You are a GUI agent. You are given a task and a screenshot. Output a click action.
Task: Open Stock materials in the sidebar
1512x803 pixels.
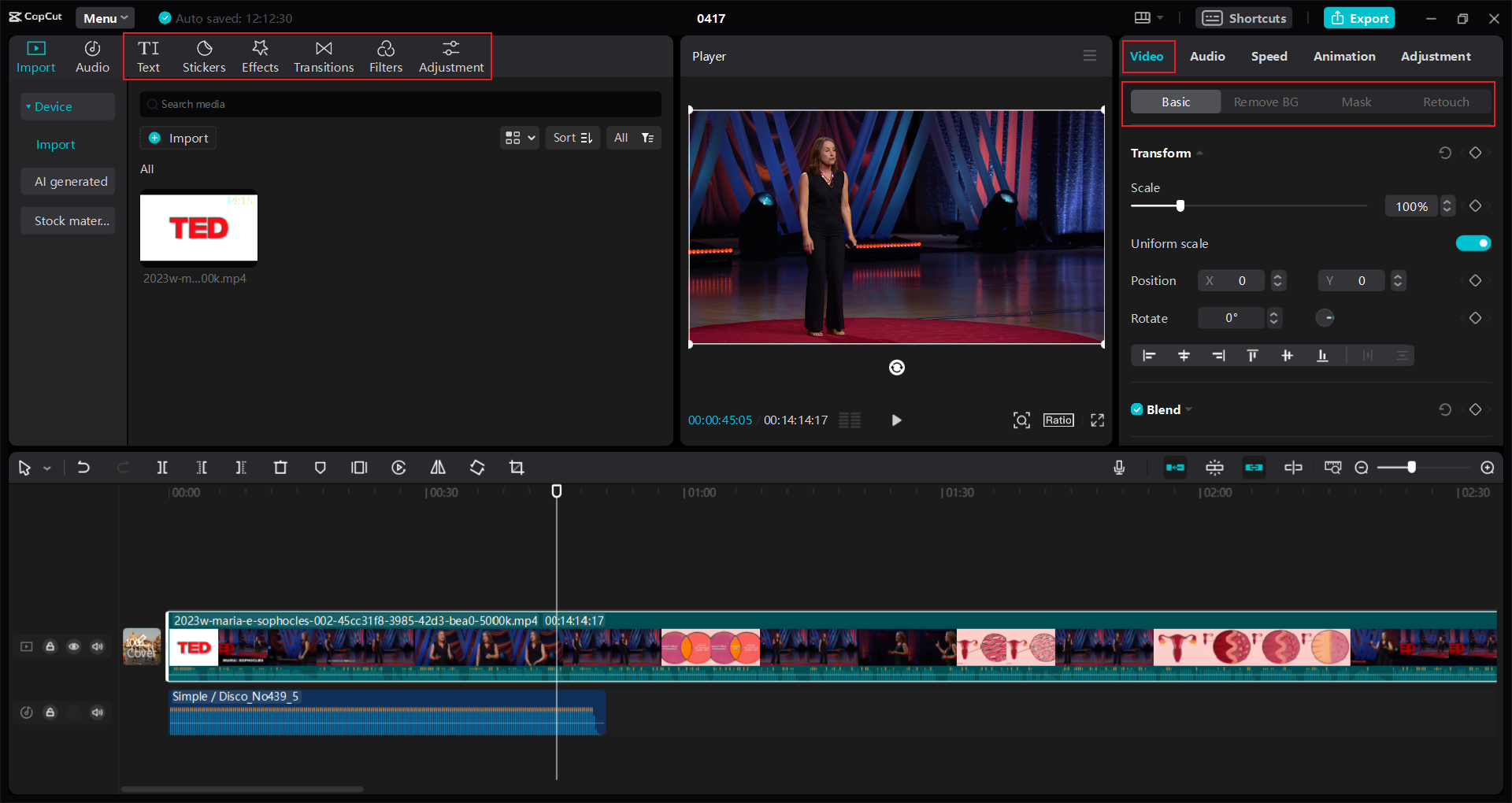[68, 220]
